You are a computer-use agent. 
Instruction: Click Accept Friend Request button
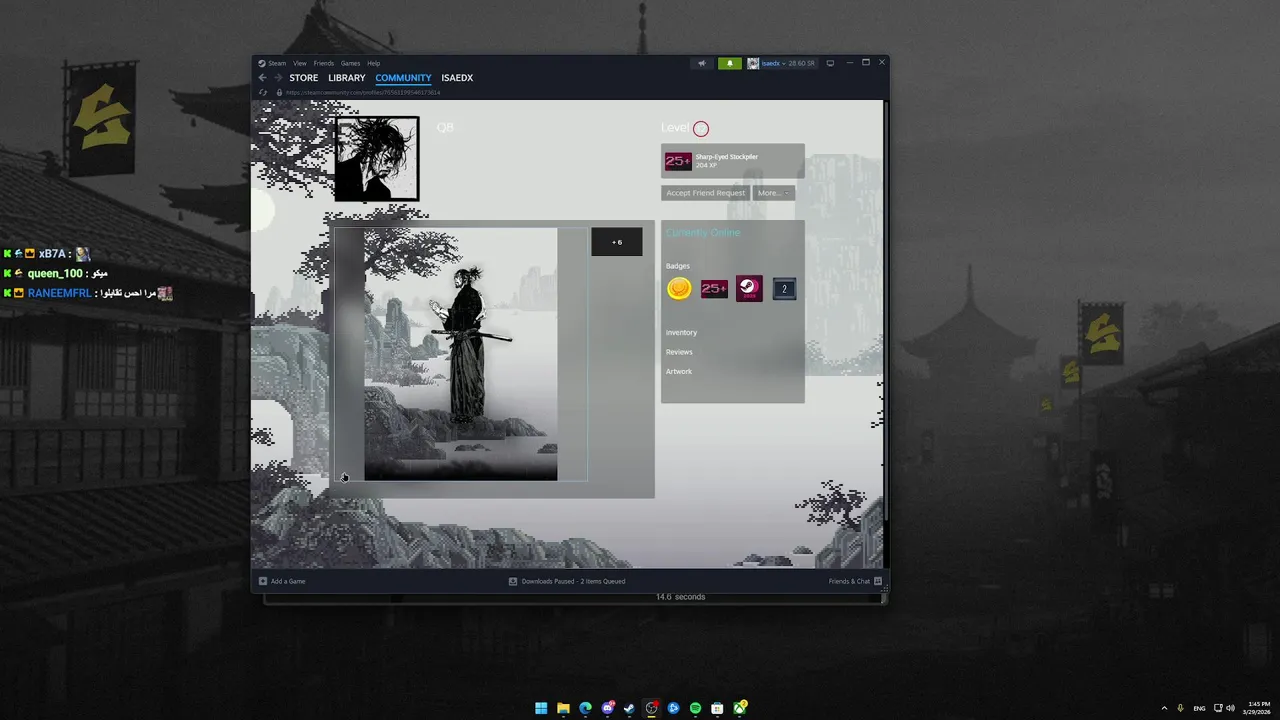click(705, 193)
